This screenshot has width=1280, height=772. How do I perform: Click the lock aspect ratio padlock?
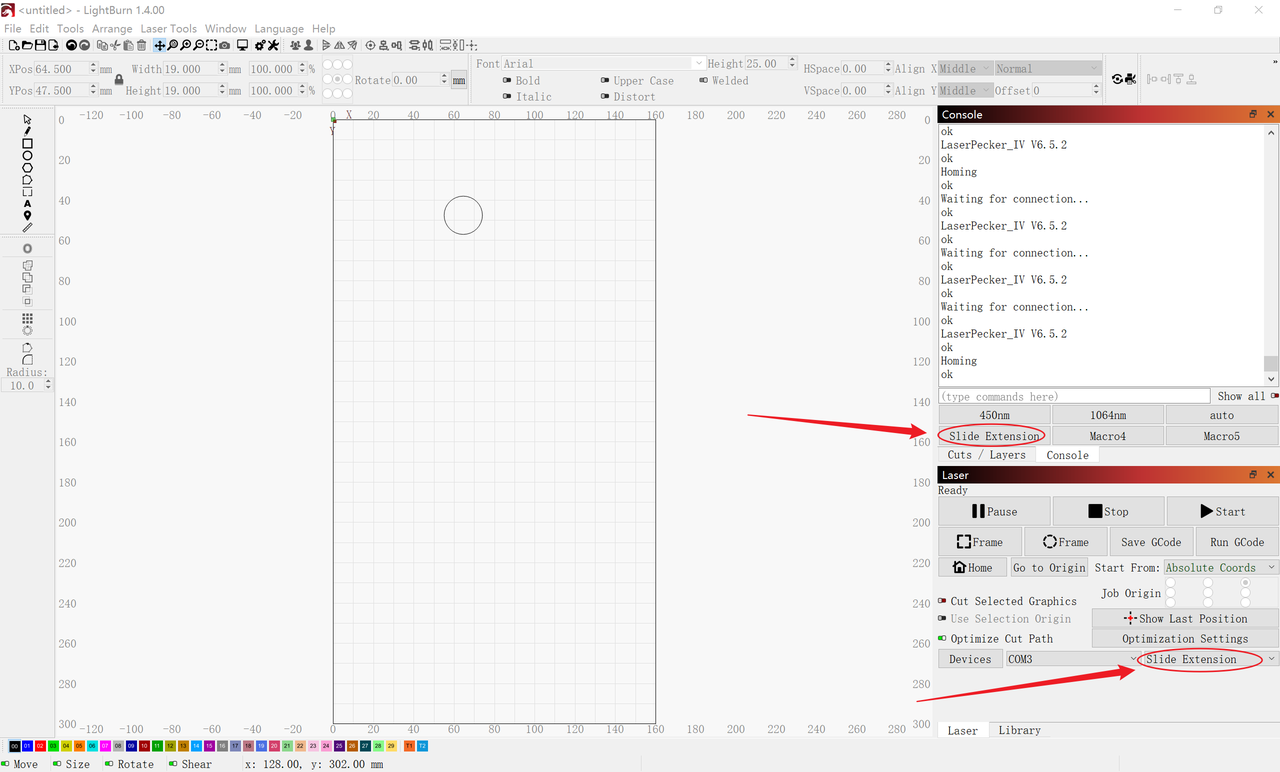tap(119, 79)
